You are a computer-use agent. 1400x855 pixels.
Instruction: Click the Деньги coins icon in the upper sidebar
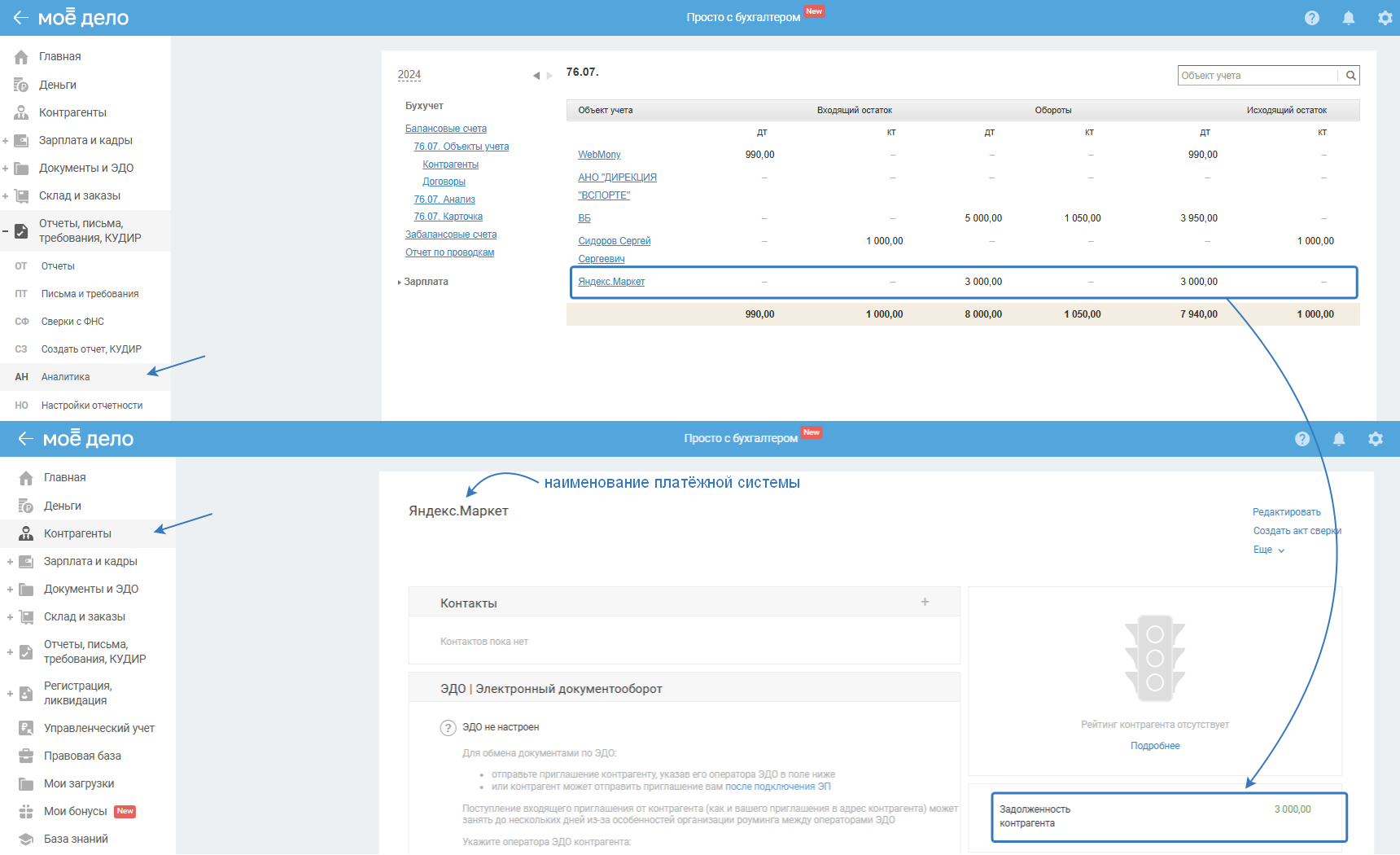pyautogui.click(x=21, y=85)
